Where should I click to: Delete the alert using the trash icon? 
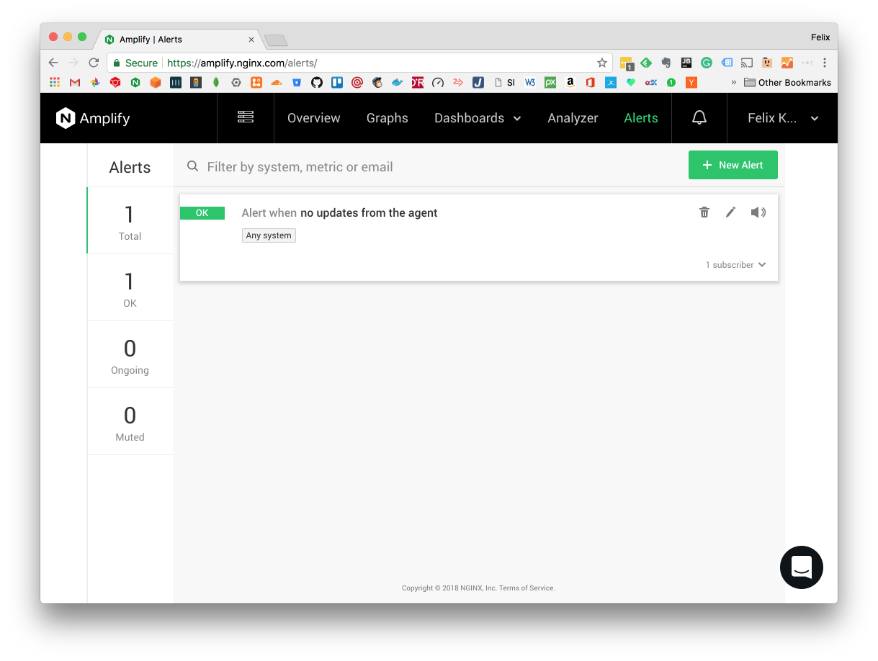[x=704, y=212]
